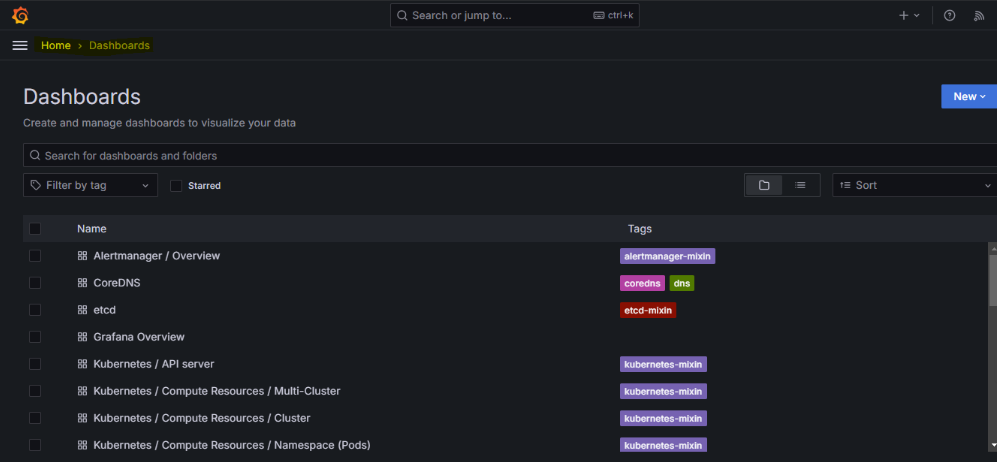997x462 pixels.
Task: Click dashboard icon beside Compute Resources / Multi-Cluster
Action: coord(82,391)
